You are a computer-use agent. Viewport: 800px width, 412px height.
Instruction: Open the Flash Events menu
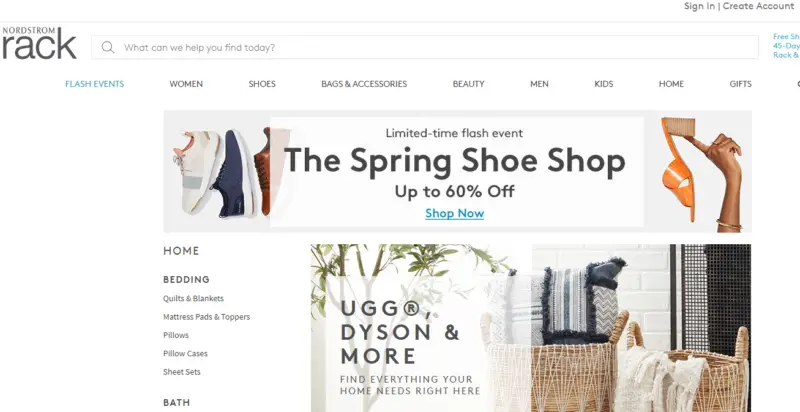94,84
